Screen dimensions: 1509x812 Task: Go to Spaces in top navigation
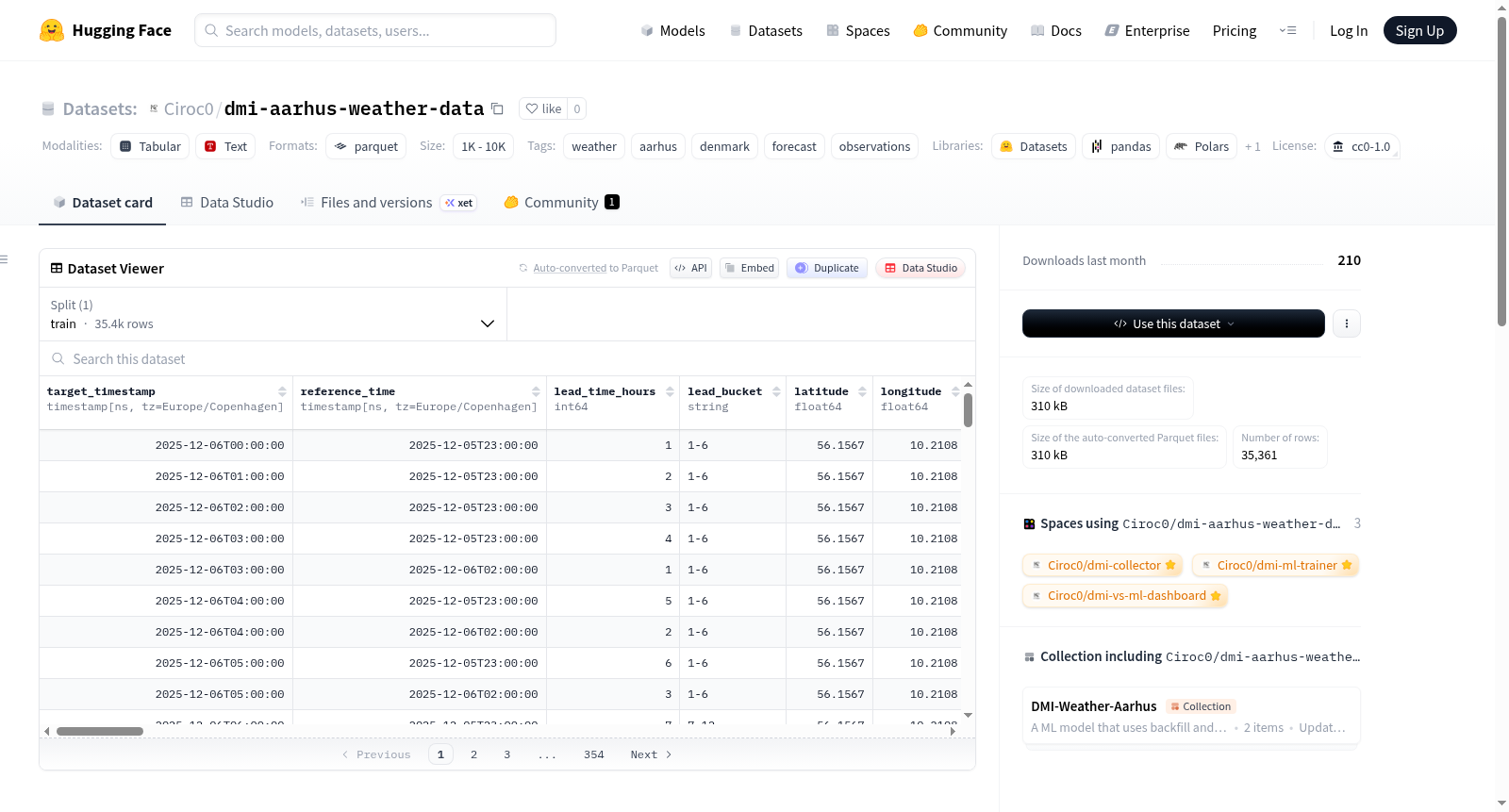[x=858, y=30]
